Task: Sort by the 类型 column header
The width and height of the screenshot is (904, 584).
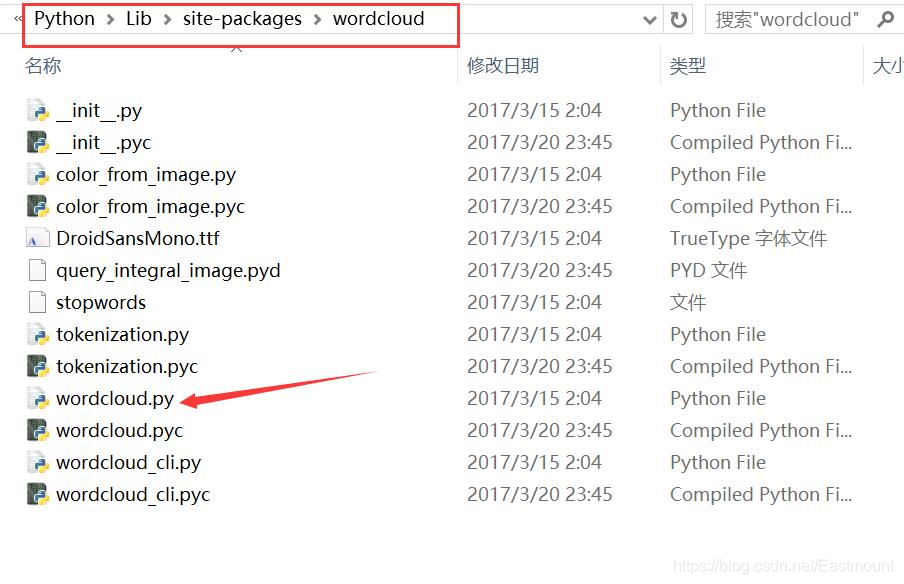Action: pyautogui.click(x=688, y=66)
